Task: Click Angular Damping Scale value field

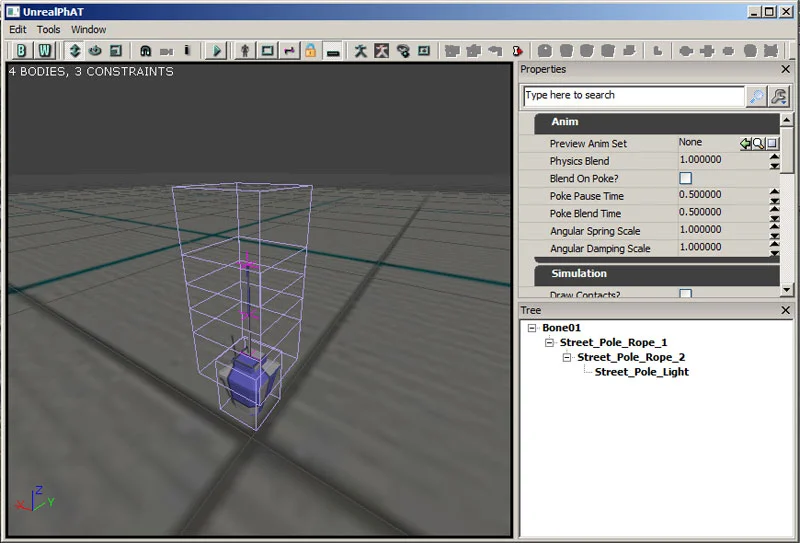Action: tap(722, 248)
